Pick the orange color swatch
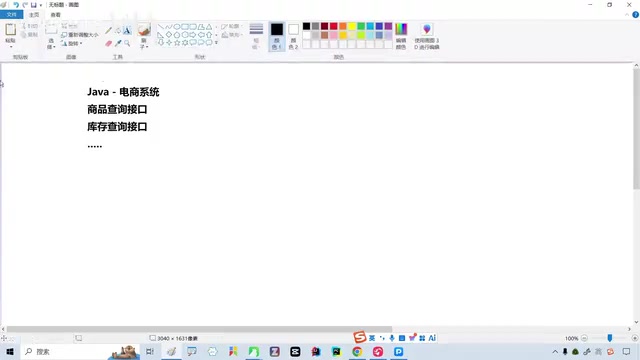The height and width of the screenshot is (360, 640). click(343, 26)
